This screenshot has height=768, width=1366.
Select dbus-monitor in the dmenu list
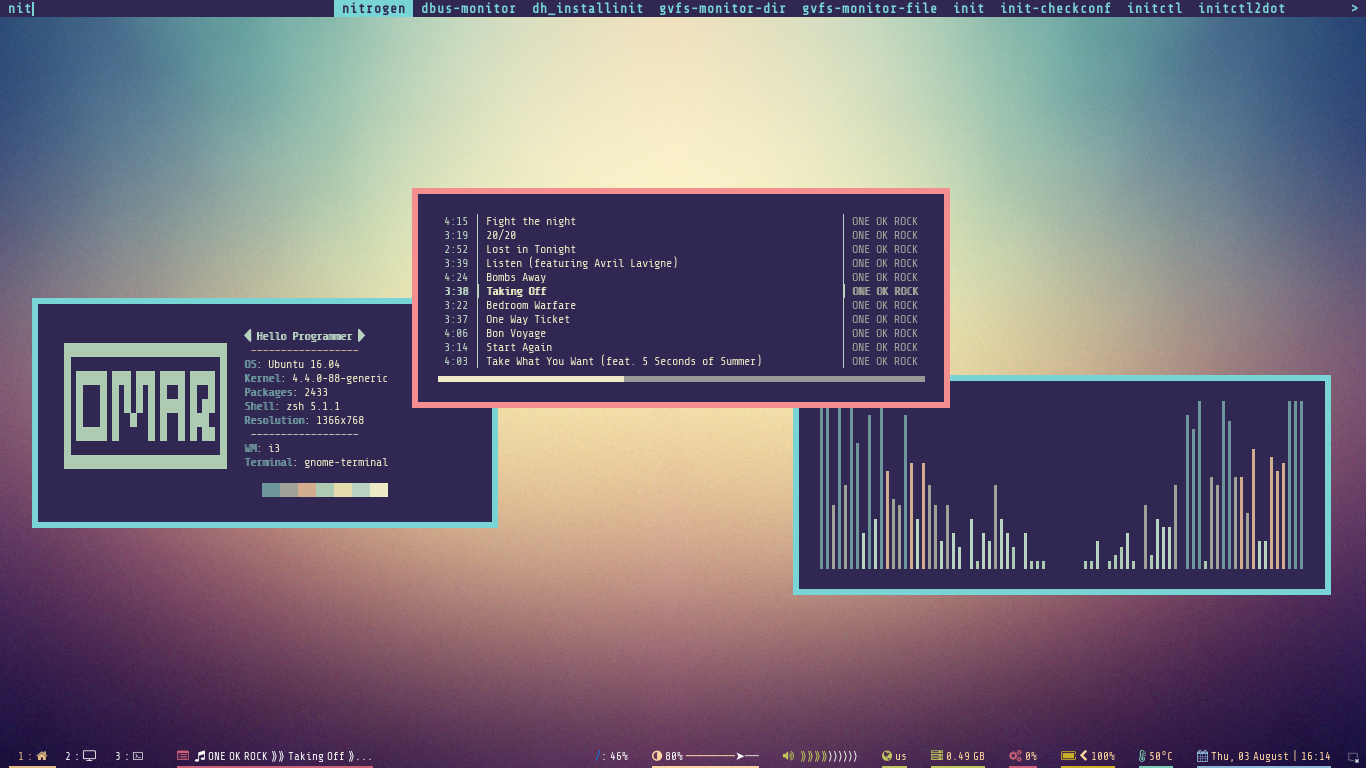point(469,8)
